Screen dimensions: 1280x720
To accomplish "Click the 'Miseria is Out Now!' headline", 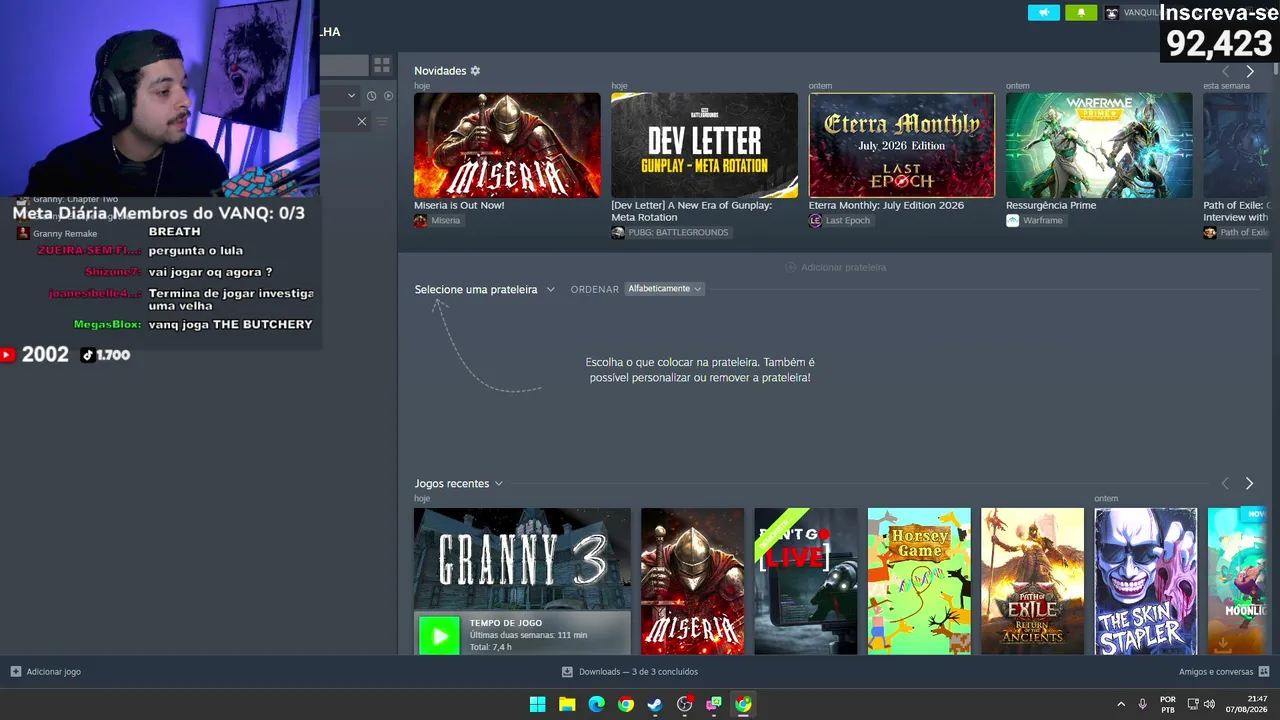I will point(459,205).
